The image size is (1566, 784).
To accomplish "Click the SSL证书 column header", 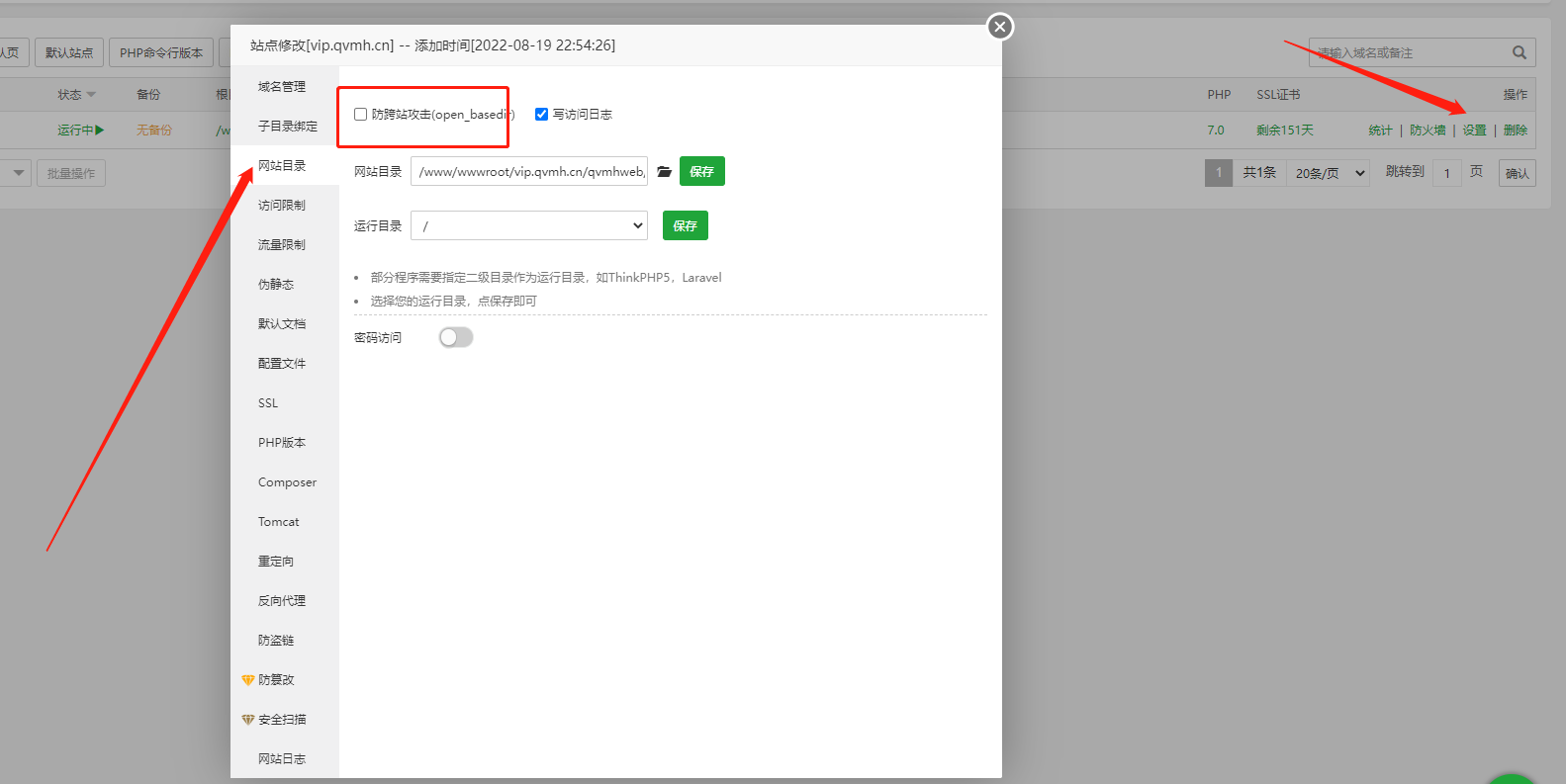I will pos(1278,95).
